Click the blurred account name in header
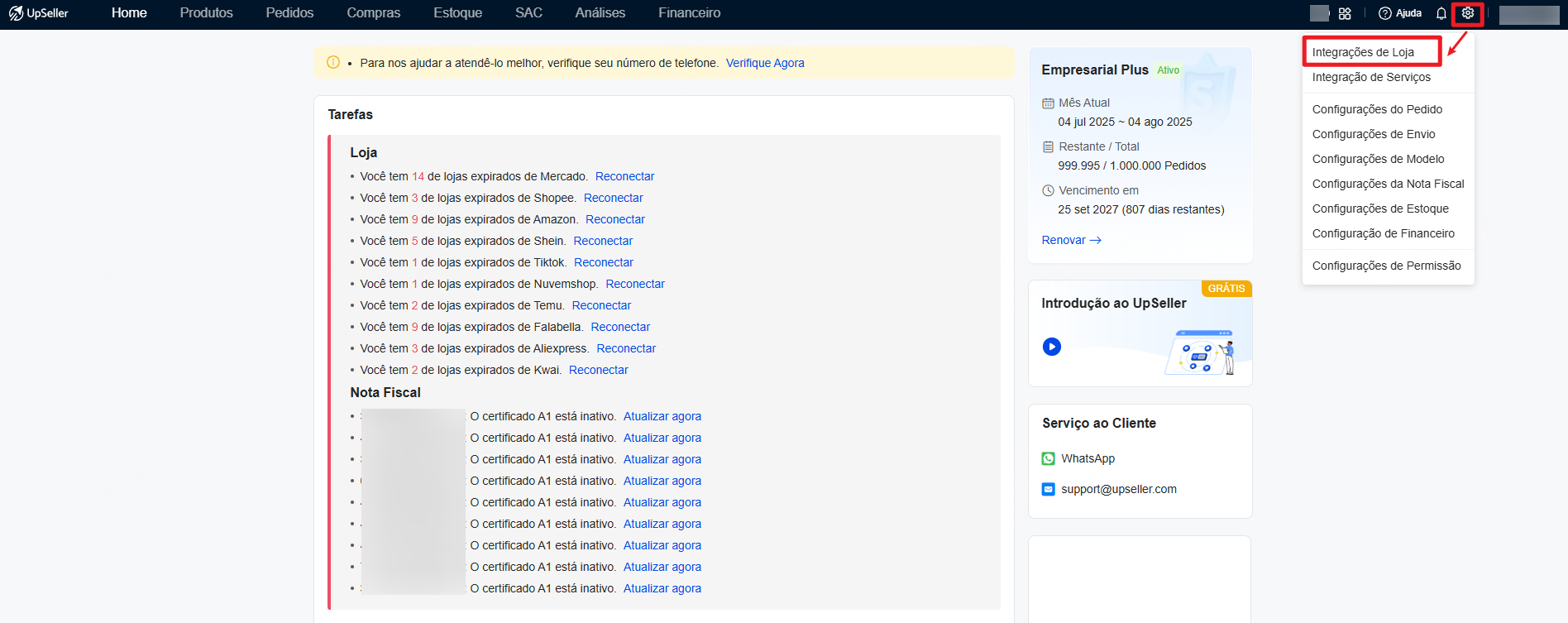Image resolution: width=1568 pixels, height=623 pixels. (x=1529, y=14)
